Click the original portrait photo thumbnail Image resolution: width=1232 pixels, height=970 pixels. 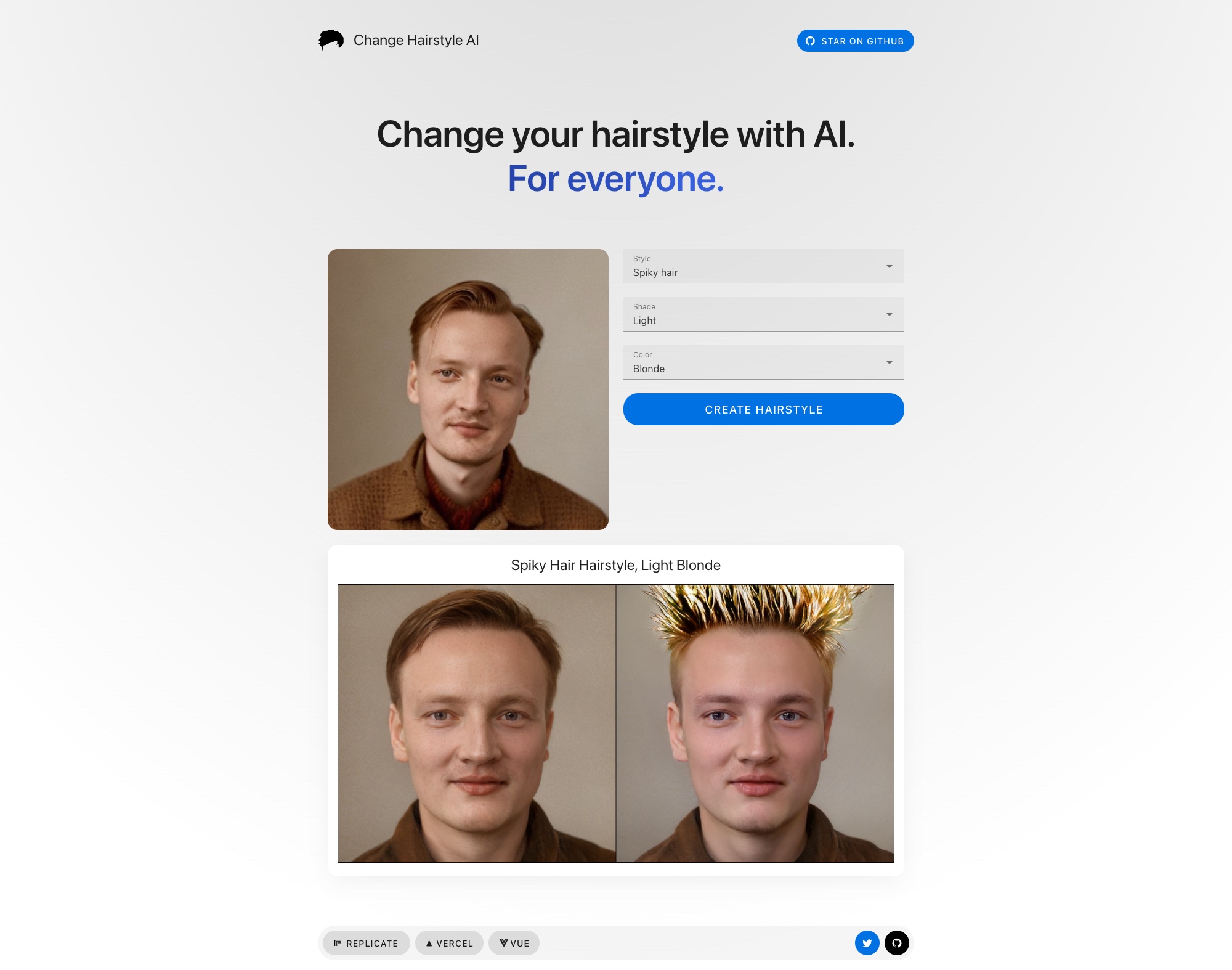tap(467, 389)
